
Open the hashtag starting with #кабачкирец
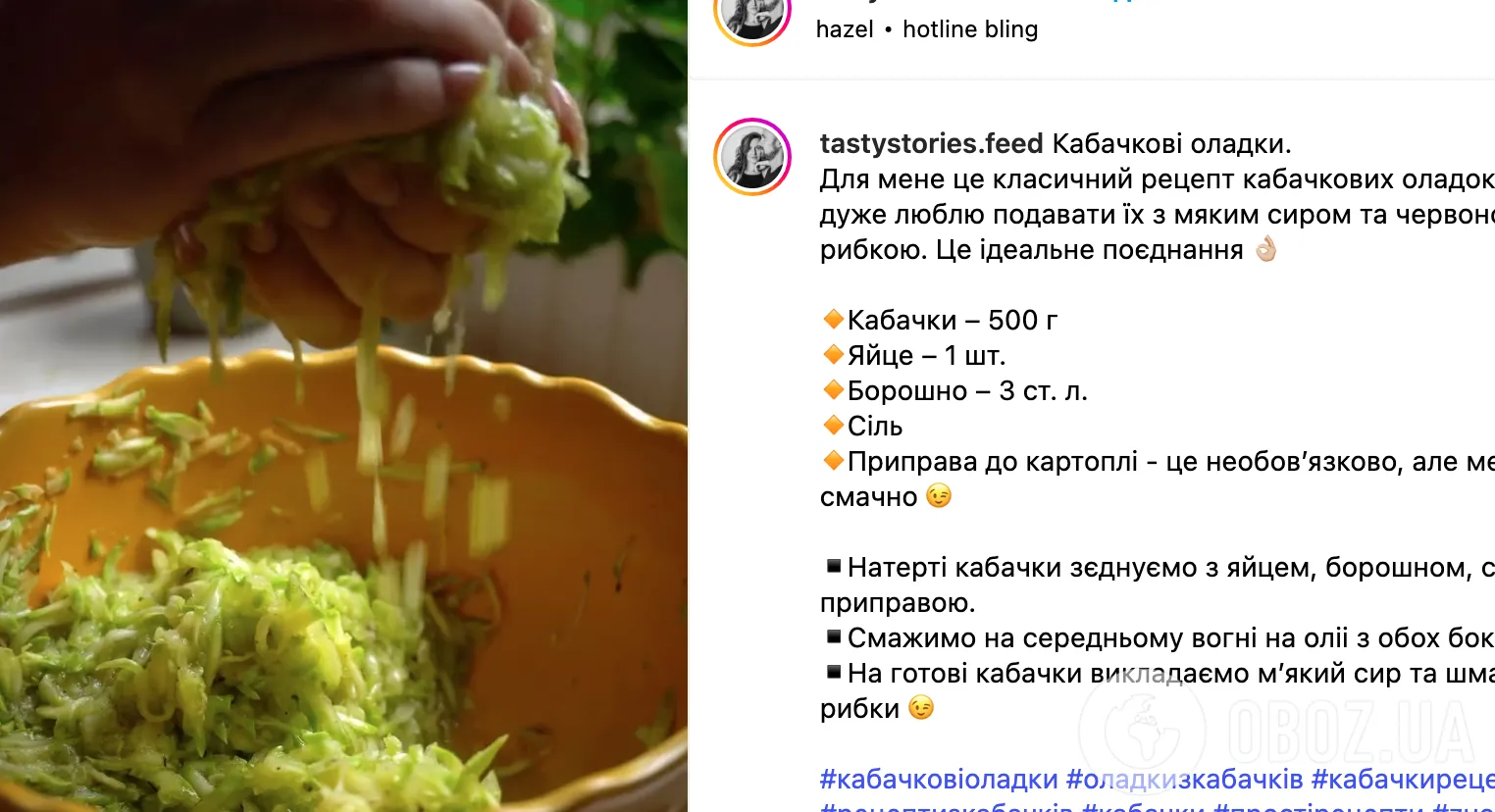coord(1403,780)
